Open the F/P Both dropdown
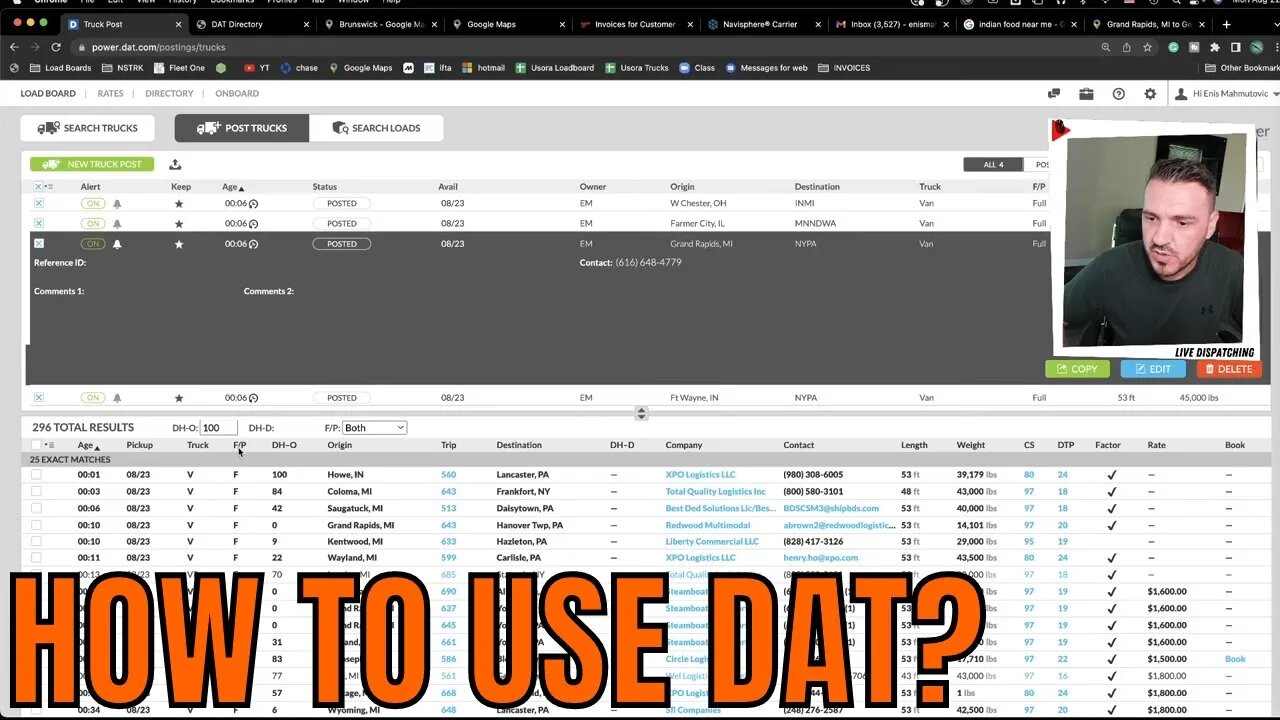 (x=374, y=428)
